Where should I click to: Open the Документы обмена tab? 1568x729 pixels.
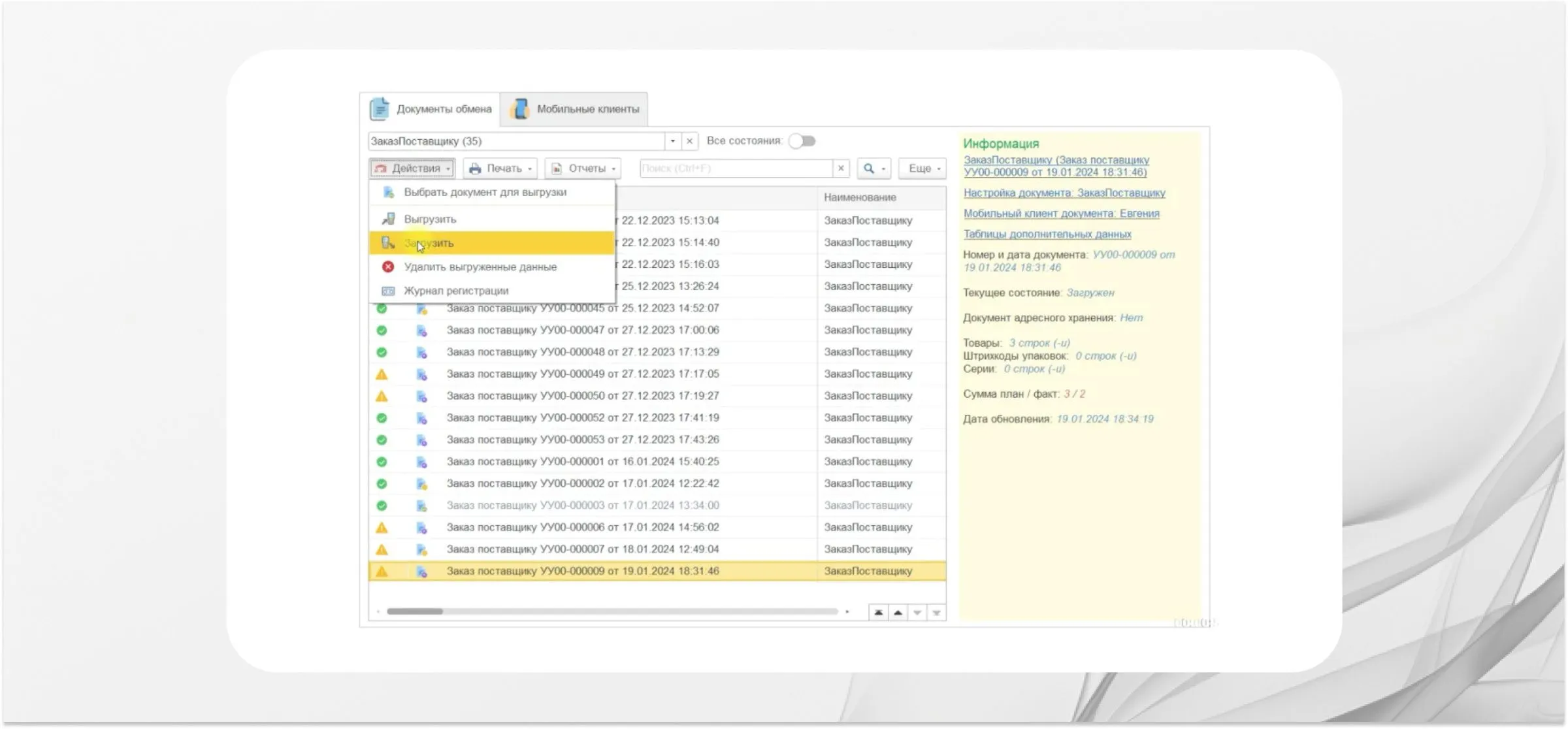point(431,109)
